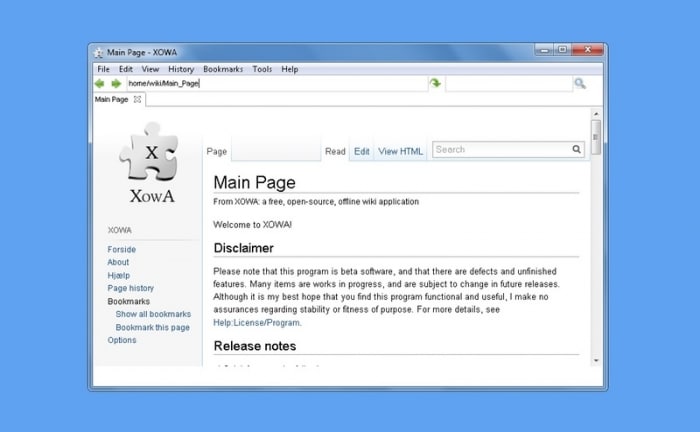Click the magnifier icon inside the wiki Search box
This screenshot has height=432, width=700.
[576, 149]
